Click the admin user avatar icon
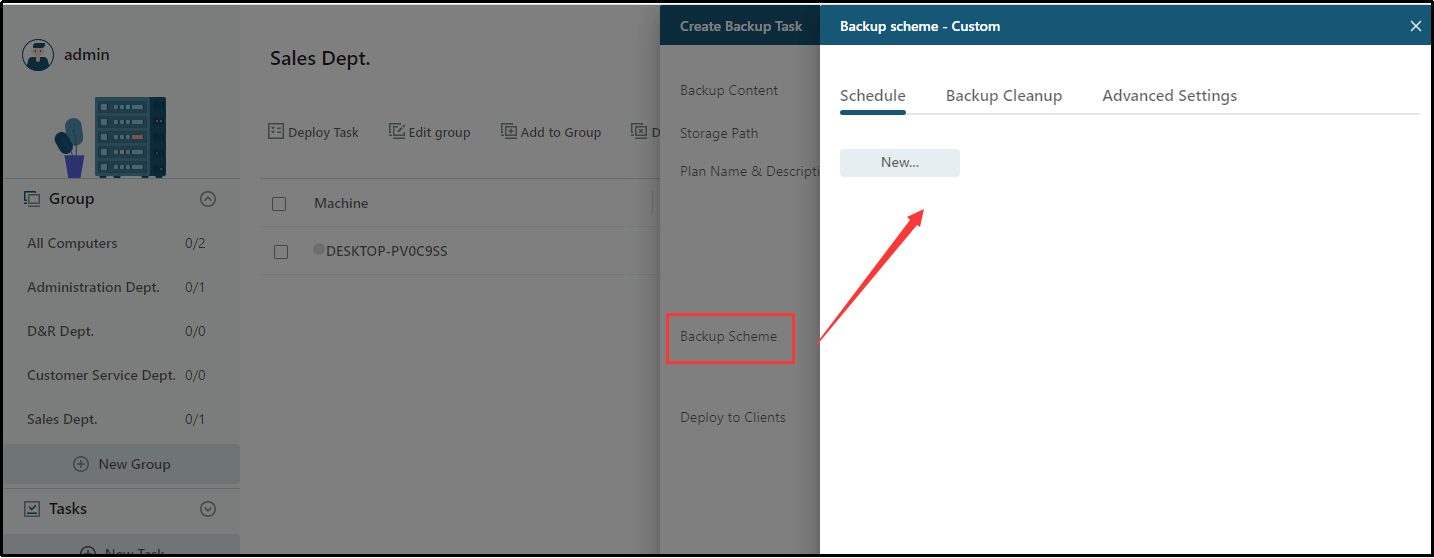The height and width of the screenshot is (558, 1434). click(38, 55)
